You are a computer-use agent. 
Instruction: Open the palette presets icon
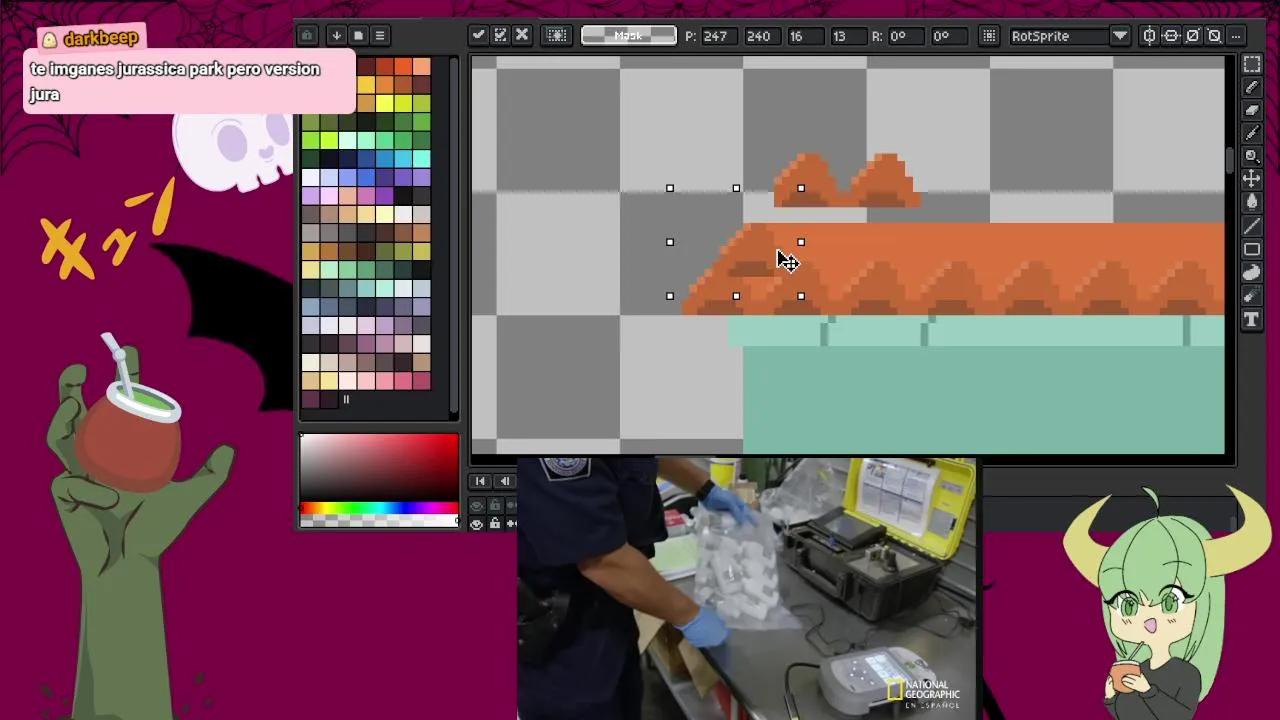tap(358, 36)
